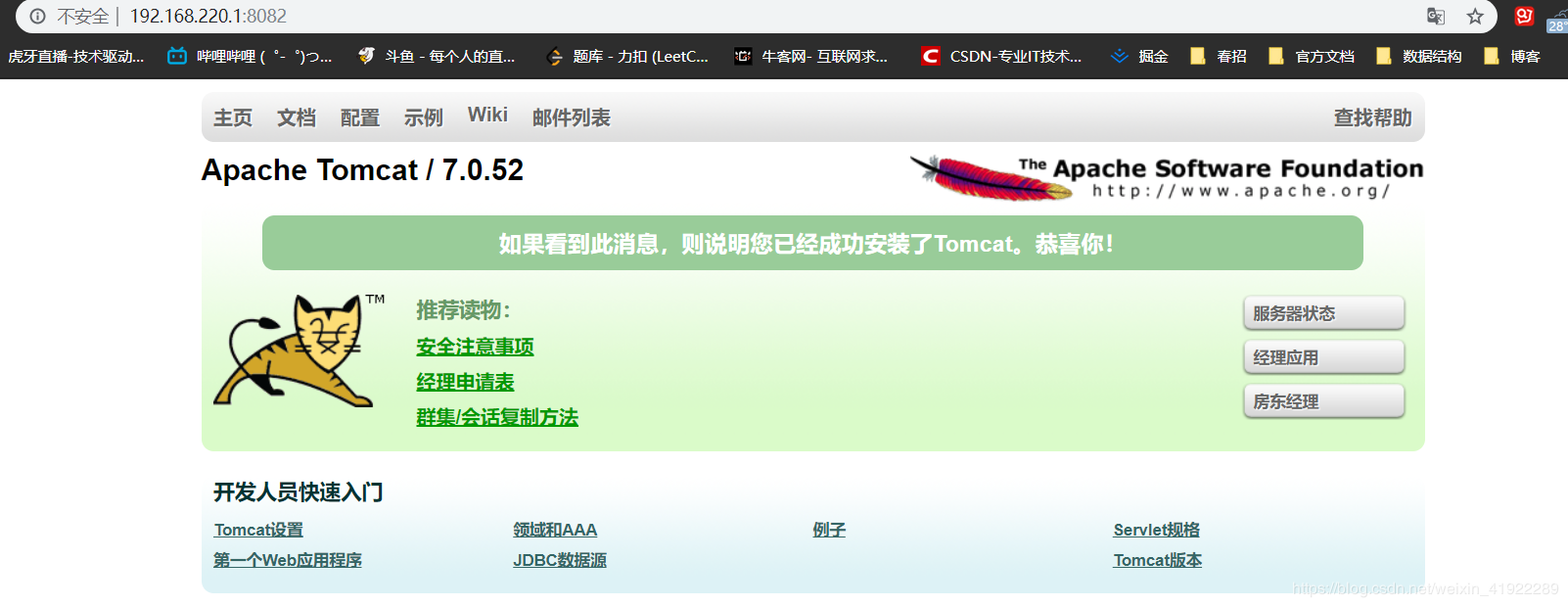Open the 牛客网 bookmark
The height and width of the screenshot is (607, 1568).
pos(811,57)
